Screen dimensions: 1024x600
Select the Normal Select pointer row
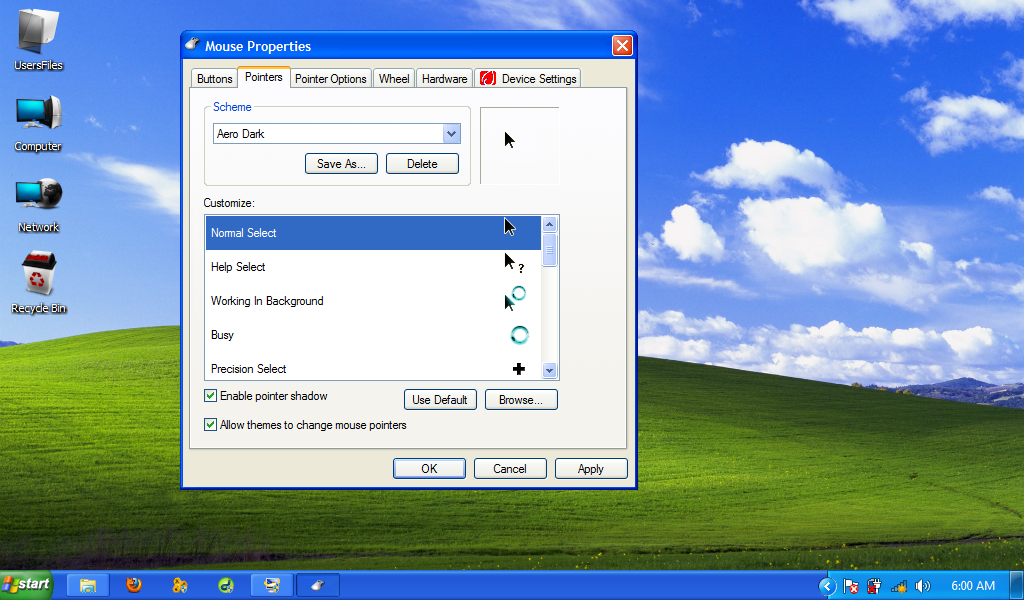click(x=374, y=233)
